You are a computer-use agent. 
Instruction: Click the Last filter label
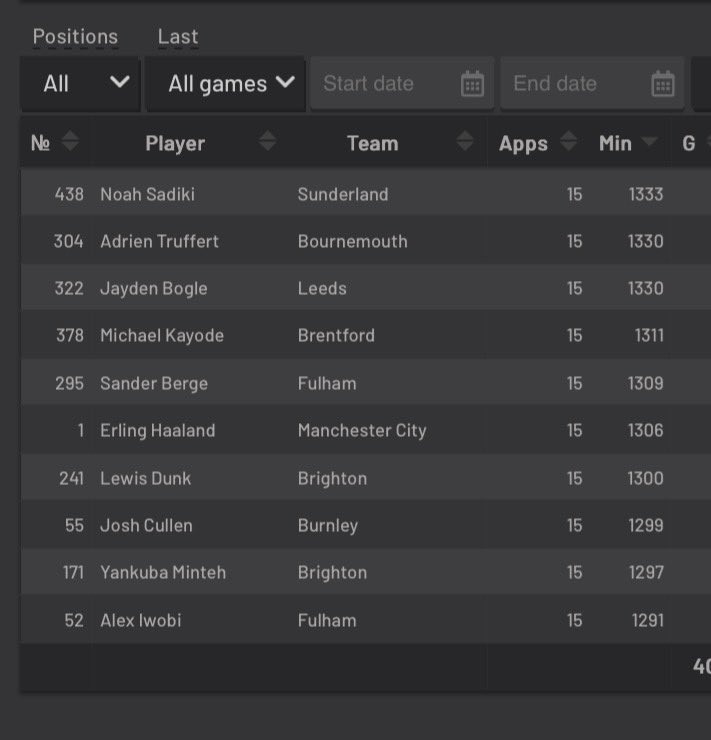point(178,37)
